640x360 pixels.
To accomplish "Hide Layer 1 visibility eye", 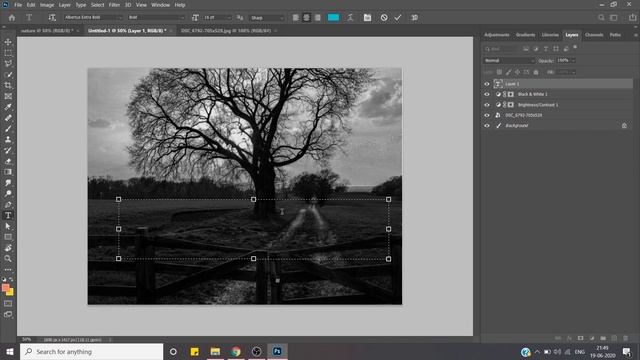I will (487, 84).
